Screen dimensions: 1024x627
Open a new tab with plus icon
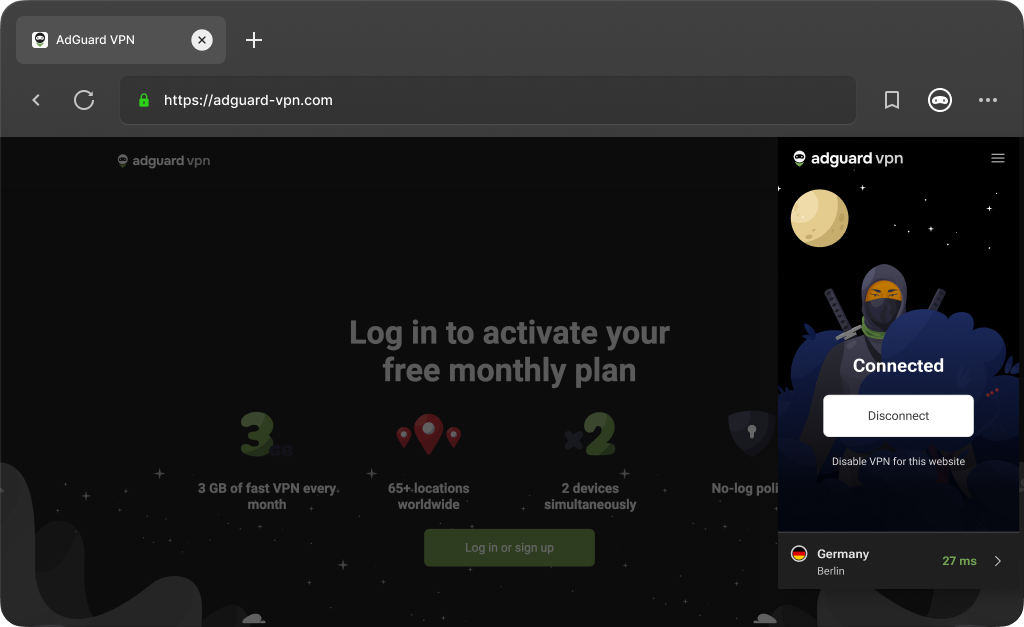tap(253, 40)
